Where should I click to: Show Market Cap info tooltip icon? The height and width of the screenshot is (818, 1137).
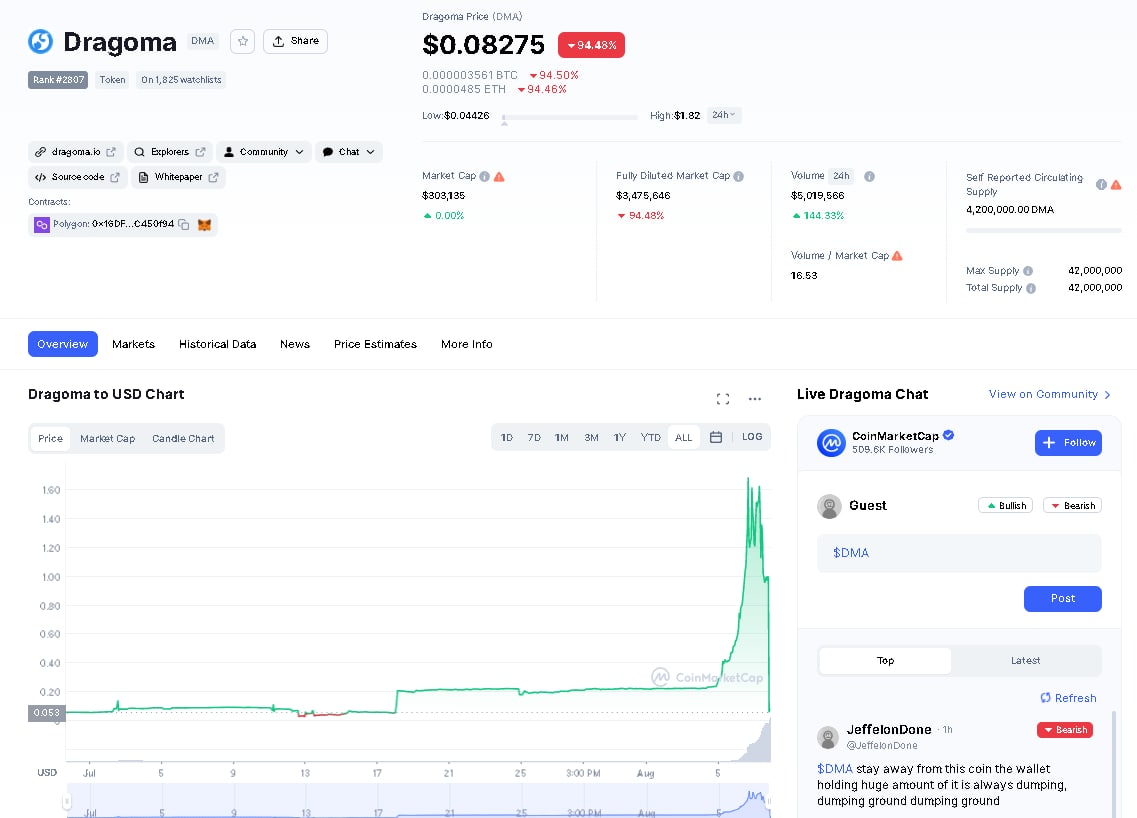tap(484, 176)
